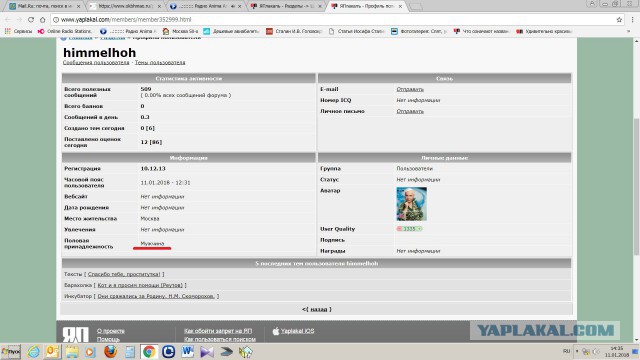Switch to Chrome on the taskbar
Screen dimensions: 640x360
point(149,351)
